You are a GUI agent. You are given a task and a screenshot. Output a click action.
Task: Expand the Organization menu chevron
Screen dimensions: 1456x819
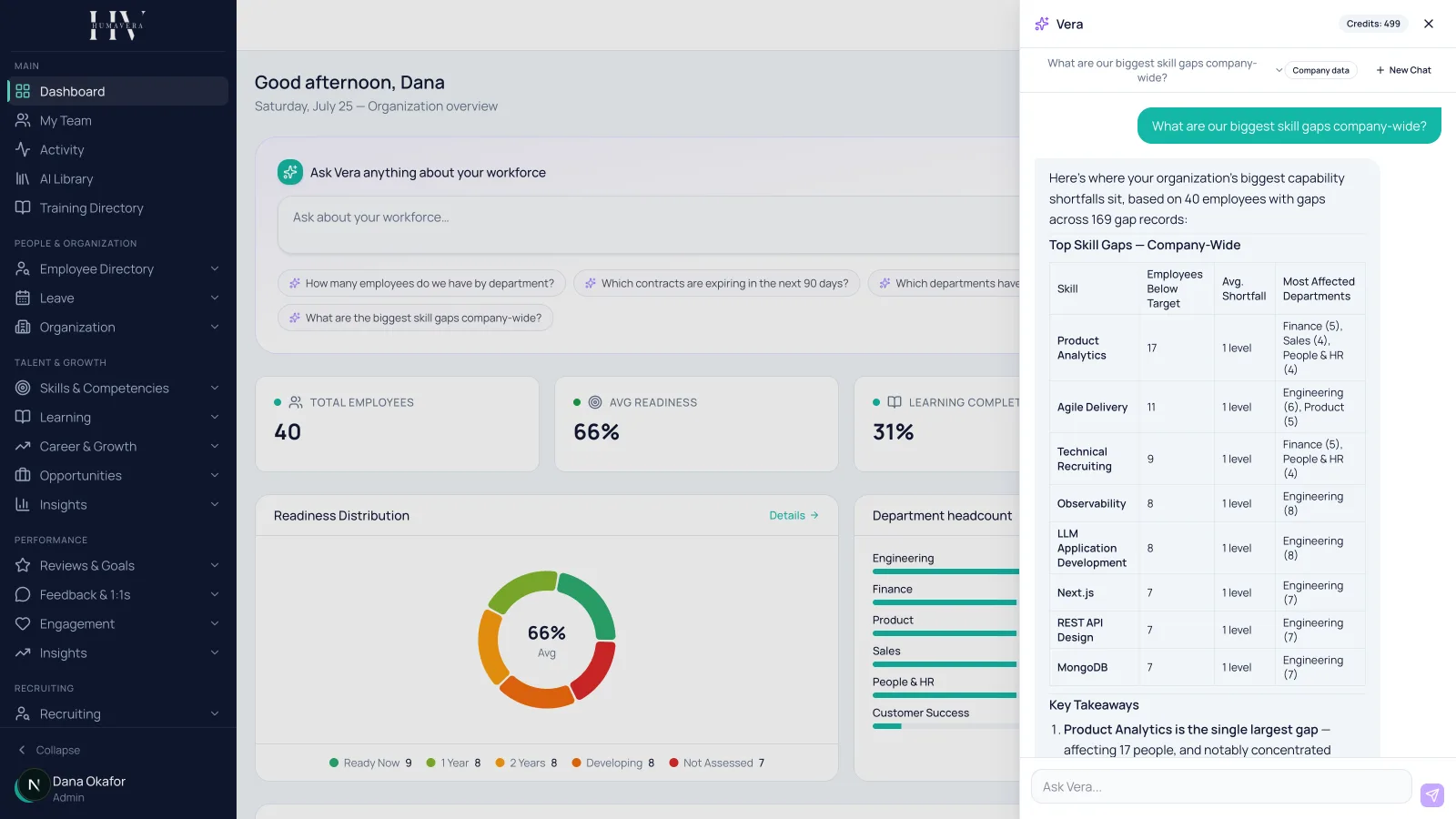coord(215,327)
